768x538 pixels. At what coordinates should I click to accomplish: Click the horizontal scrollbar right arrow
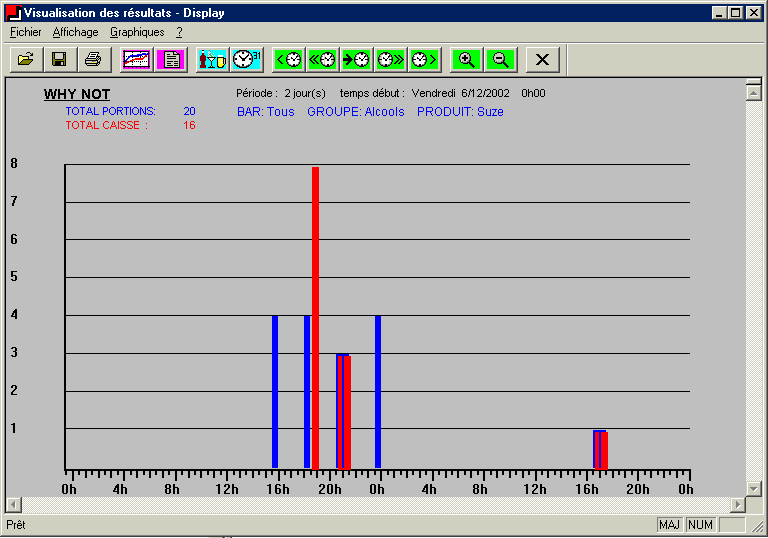pos(739,504)
